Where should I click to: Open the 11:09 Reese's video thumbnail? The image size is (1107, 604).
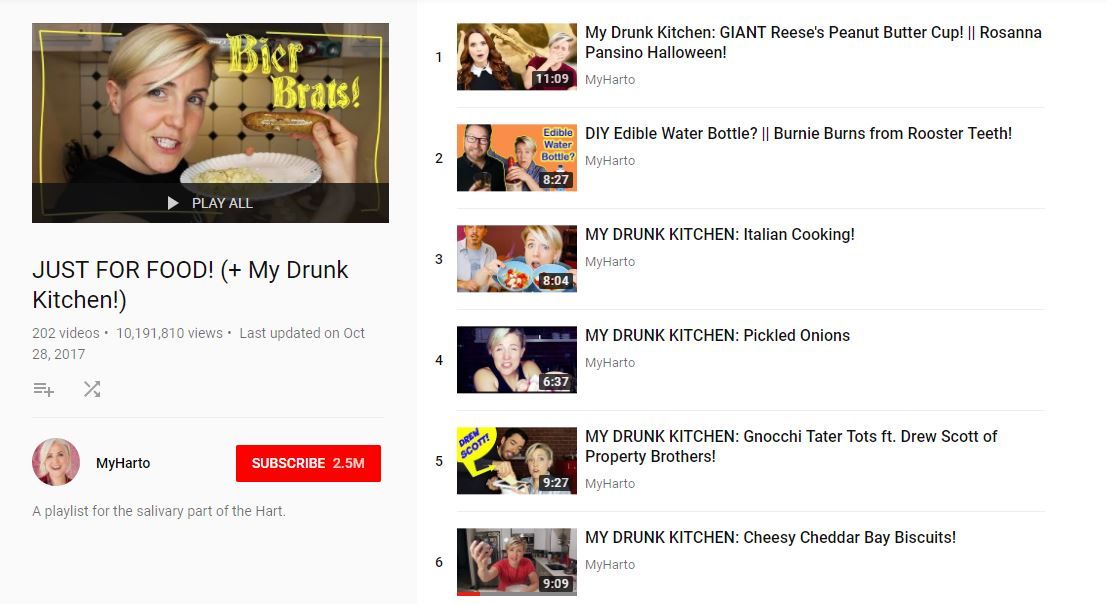517,56
